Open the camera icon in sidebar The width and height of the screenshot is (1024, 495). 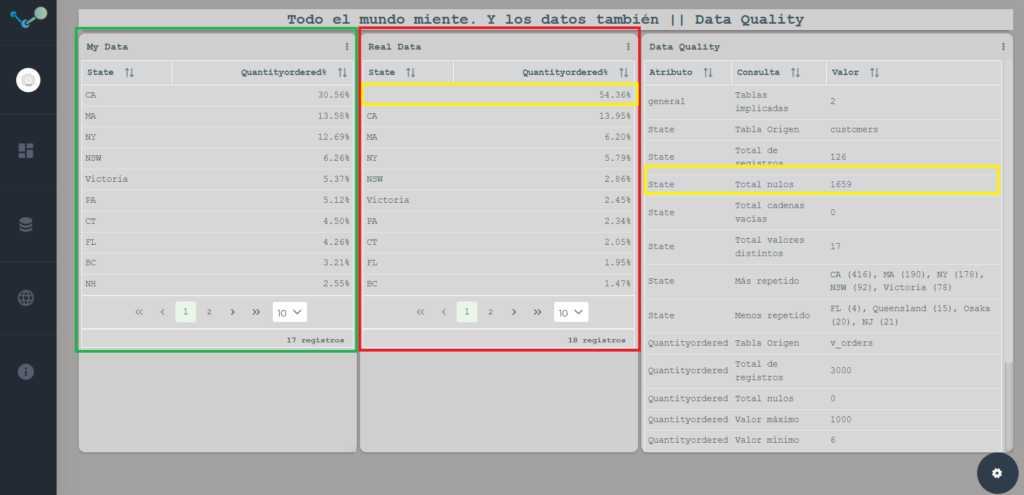(28, 80)
